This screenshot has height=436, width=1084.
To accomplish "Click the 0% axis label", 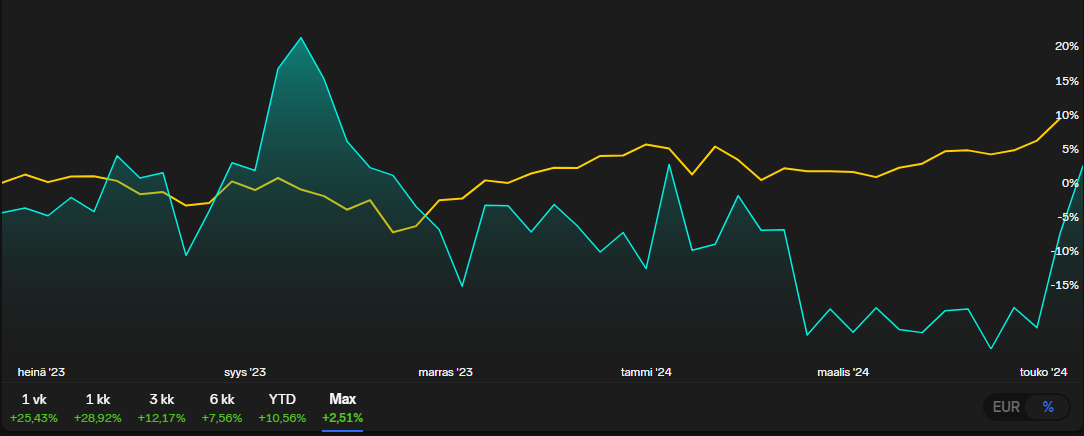I will [x=1069, y=182].
